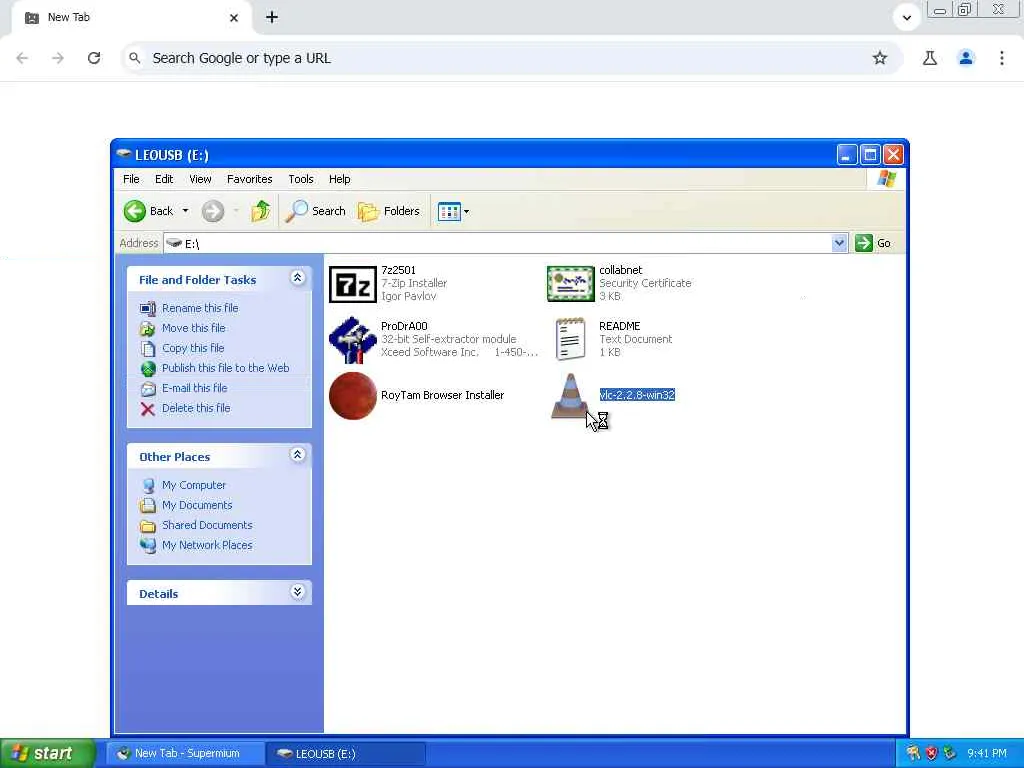Click E-mail this file
The image size is (1024, 768).
click(195, 388)
